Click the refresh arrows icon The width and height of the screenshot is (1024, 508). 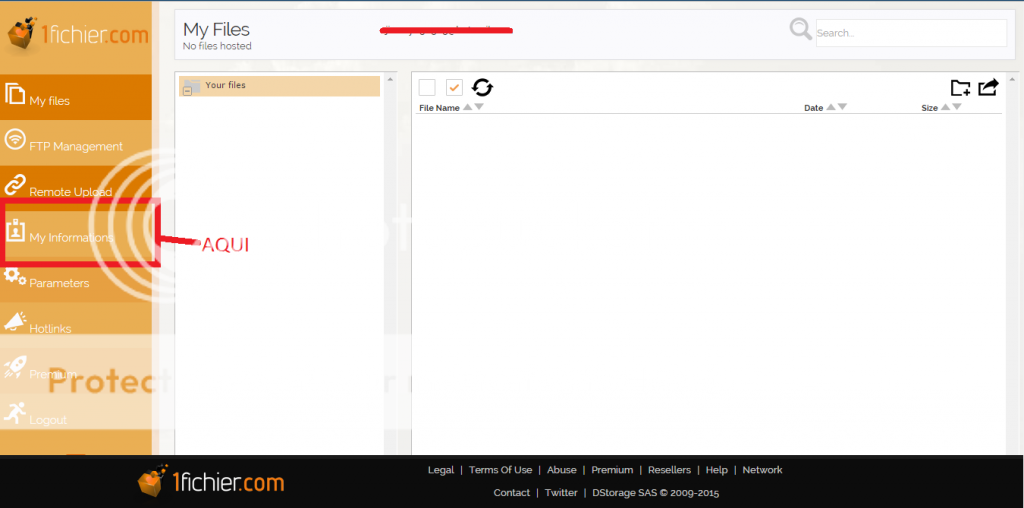(x=482, y=88)
